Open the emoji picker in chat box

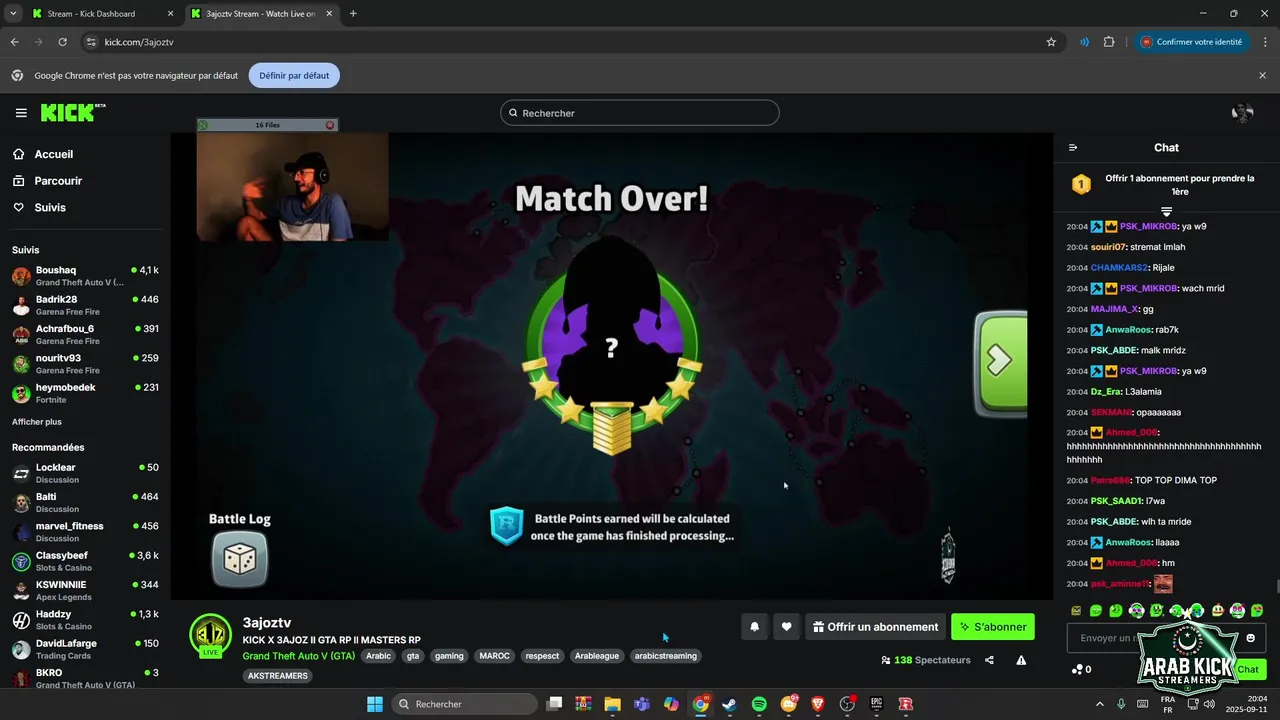pos(1250,638)
